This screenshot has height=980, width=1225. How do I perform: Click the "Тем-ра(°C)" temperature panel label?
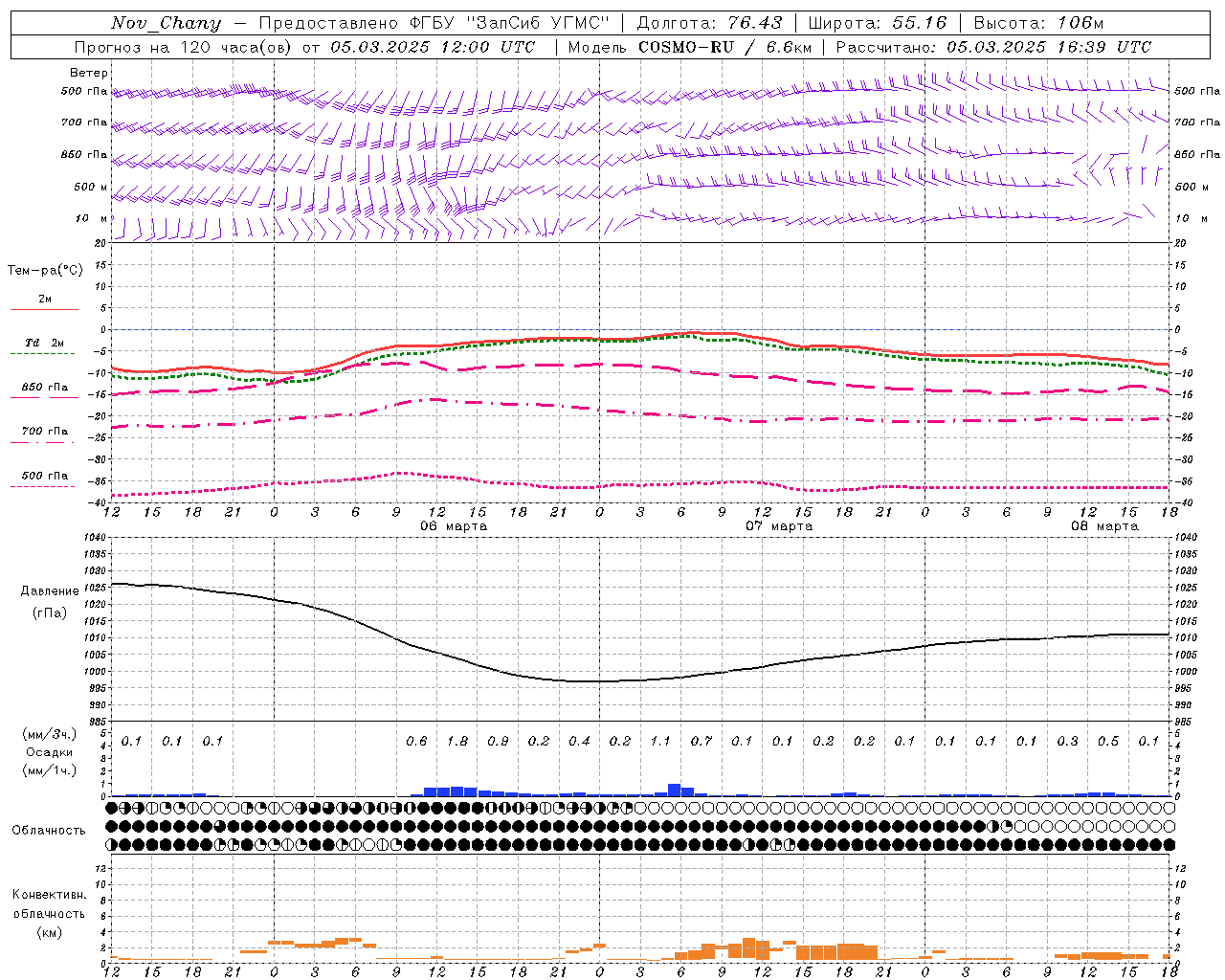pyautogui.click(x=45, y=271)
